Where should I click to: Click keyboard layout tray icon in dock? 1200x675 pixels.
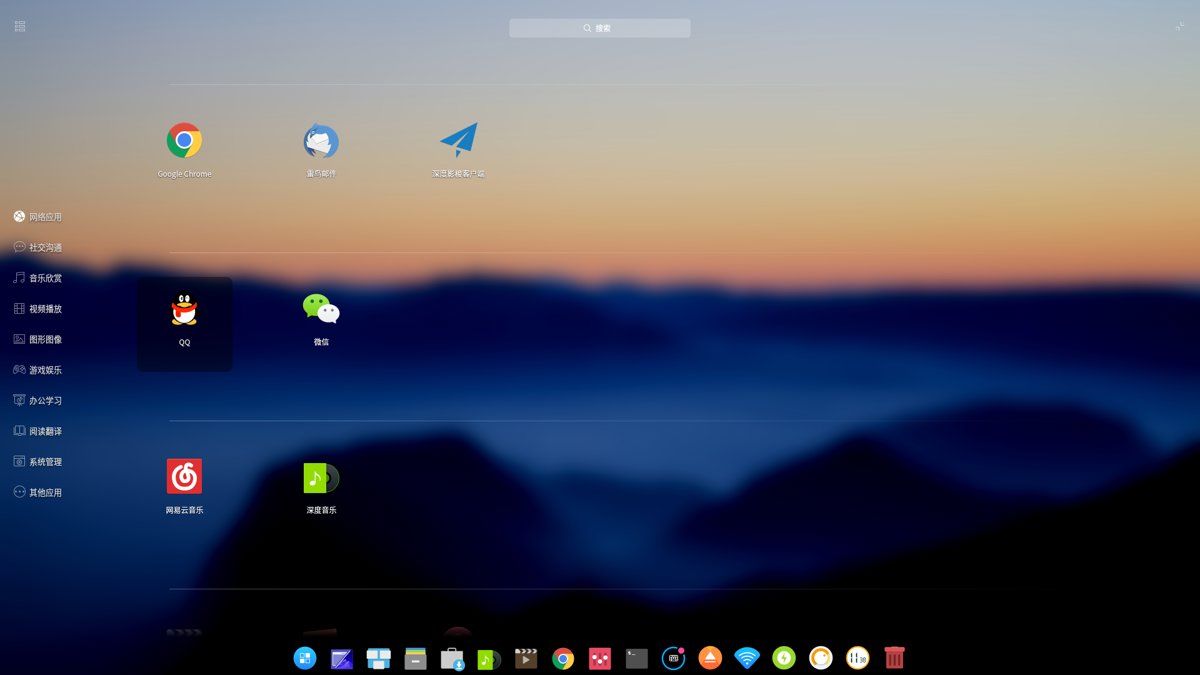(674, 658)
